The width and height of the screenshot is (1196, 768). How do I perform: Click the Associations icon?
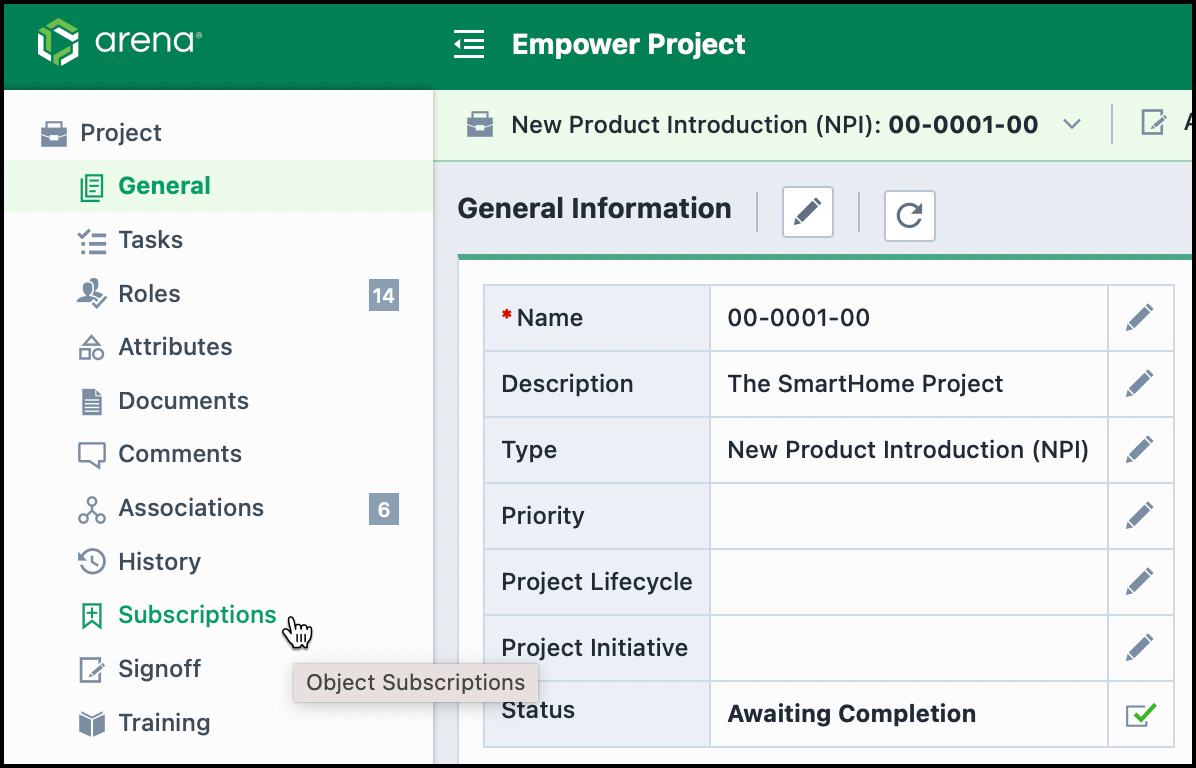tap(90, 508)
